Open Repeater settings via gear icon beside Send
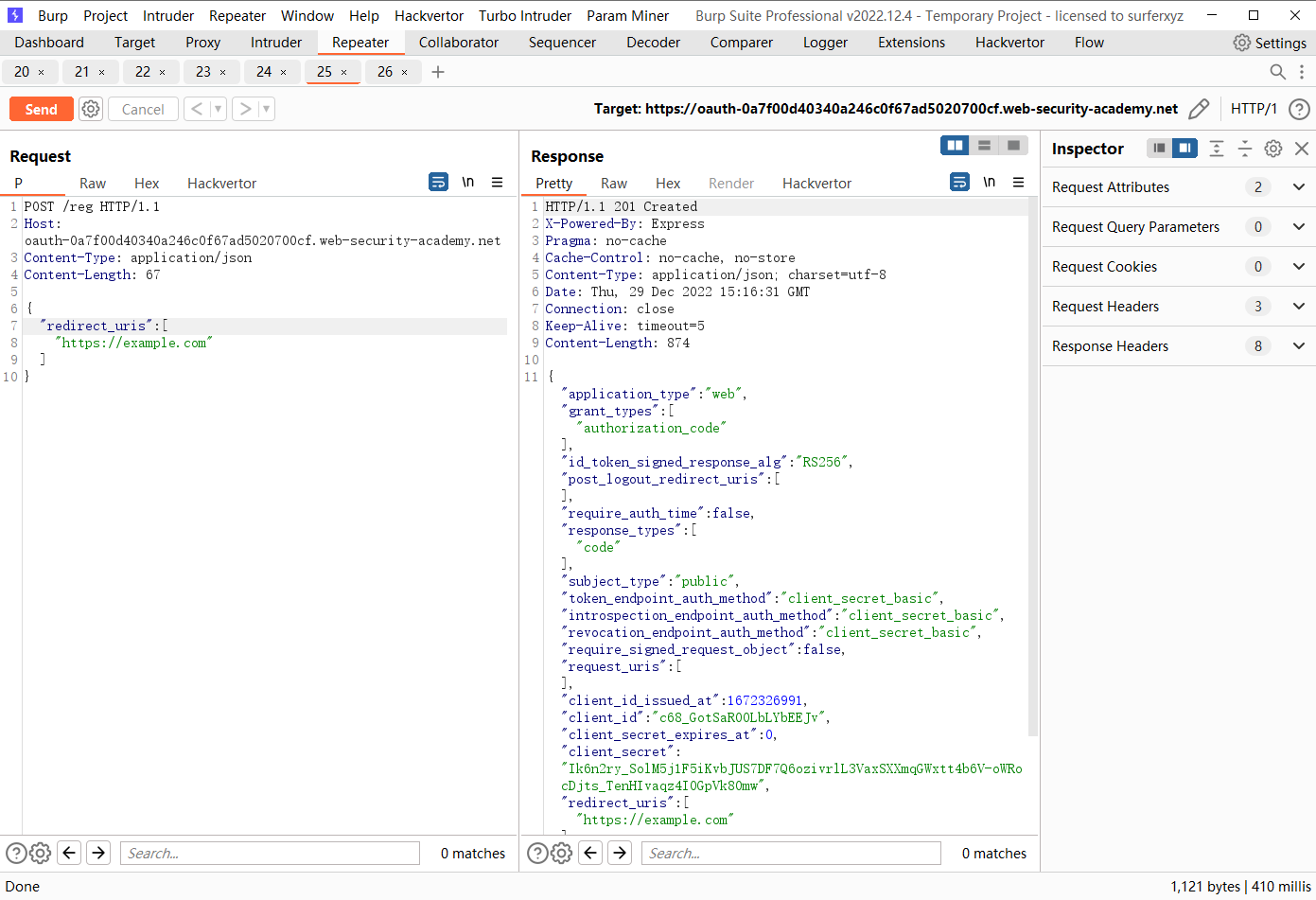This screenshot has width=1316, height=900. [x=91, y=108]
